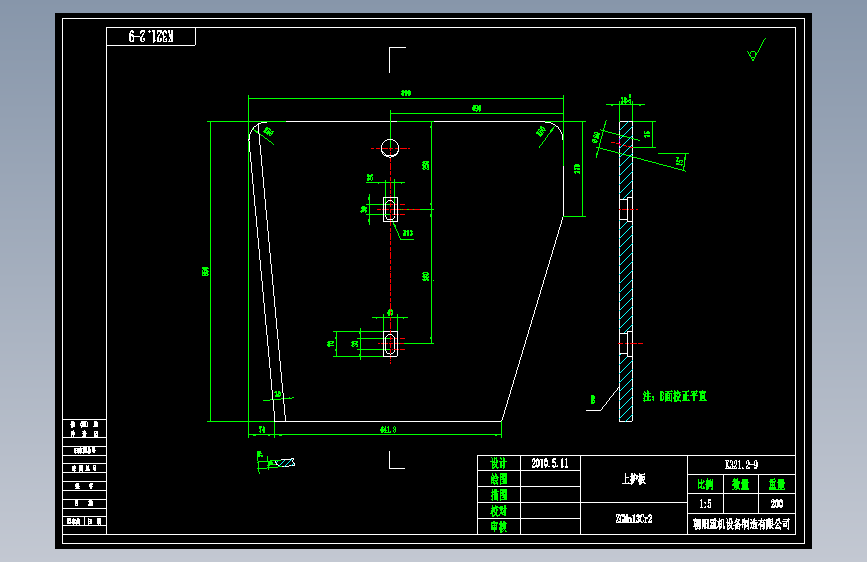Select the cyan hatched section side view
The height and width of the screenshot is (562, 867).
(x=626, y=271)
